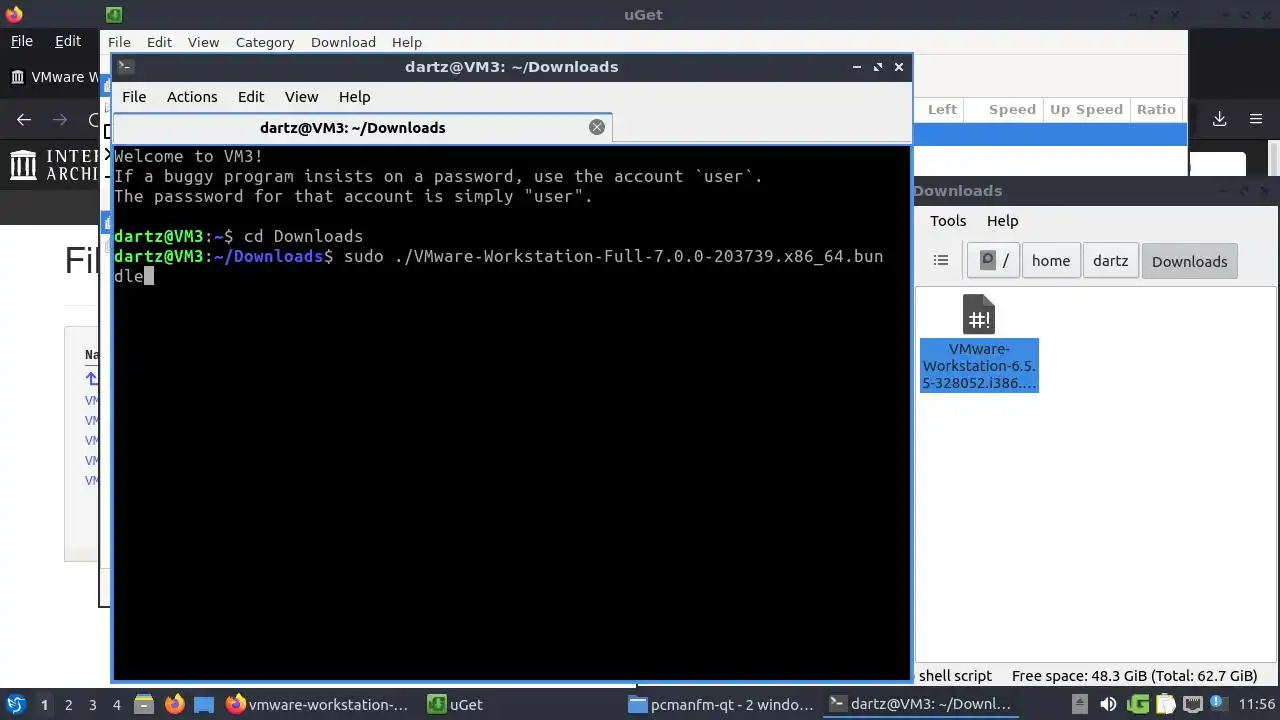Switch to workspace 3

(92, 704)
